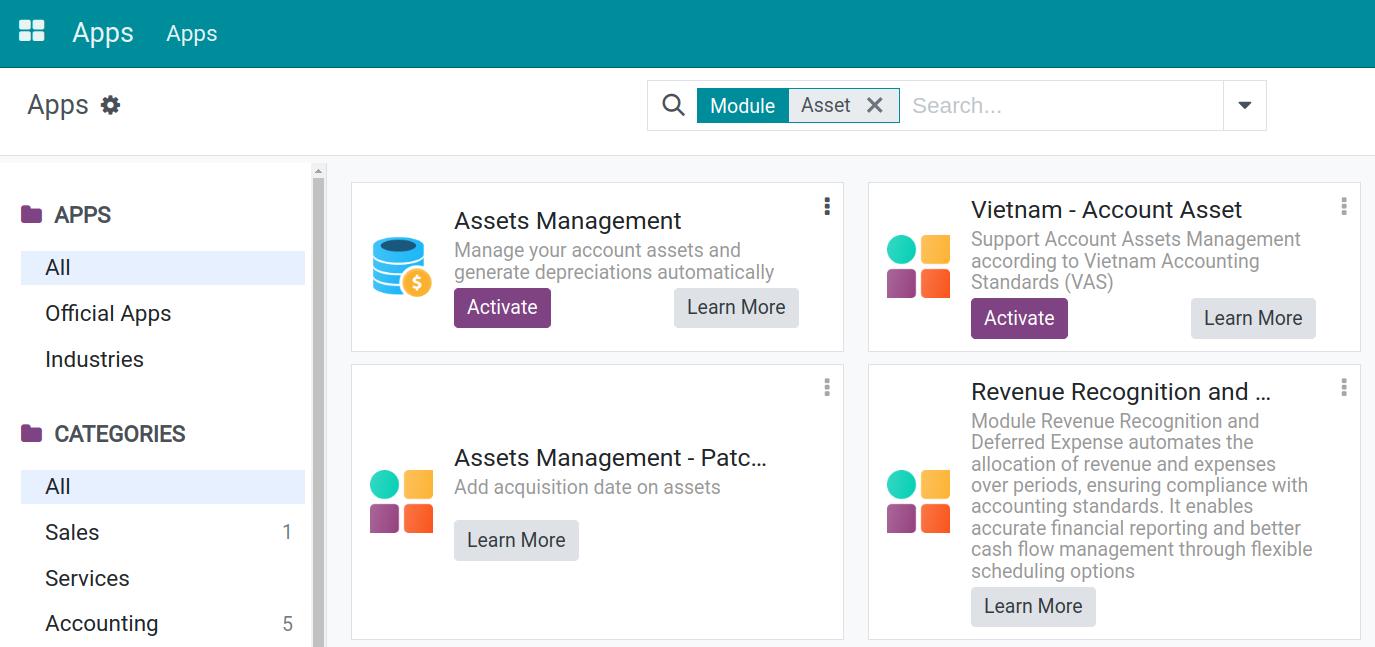This screenshot has width=1375, height=647.
Task: Open the main apps grid menu icon
Action: (x=32, y=32)
